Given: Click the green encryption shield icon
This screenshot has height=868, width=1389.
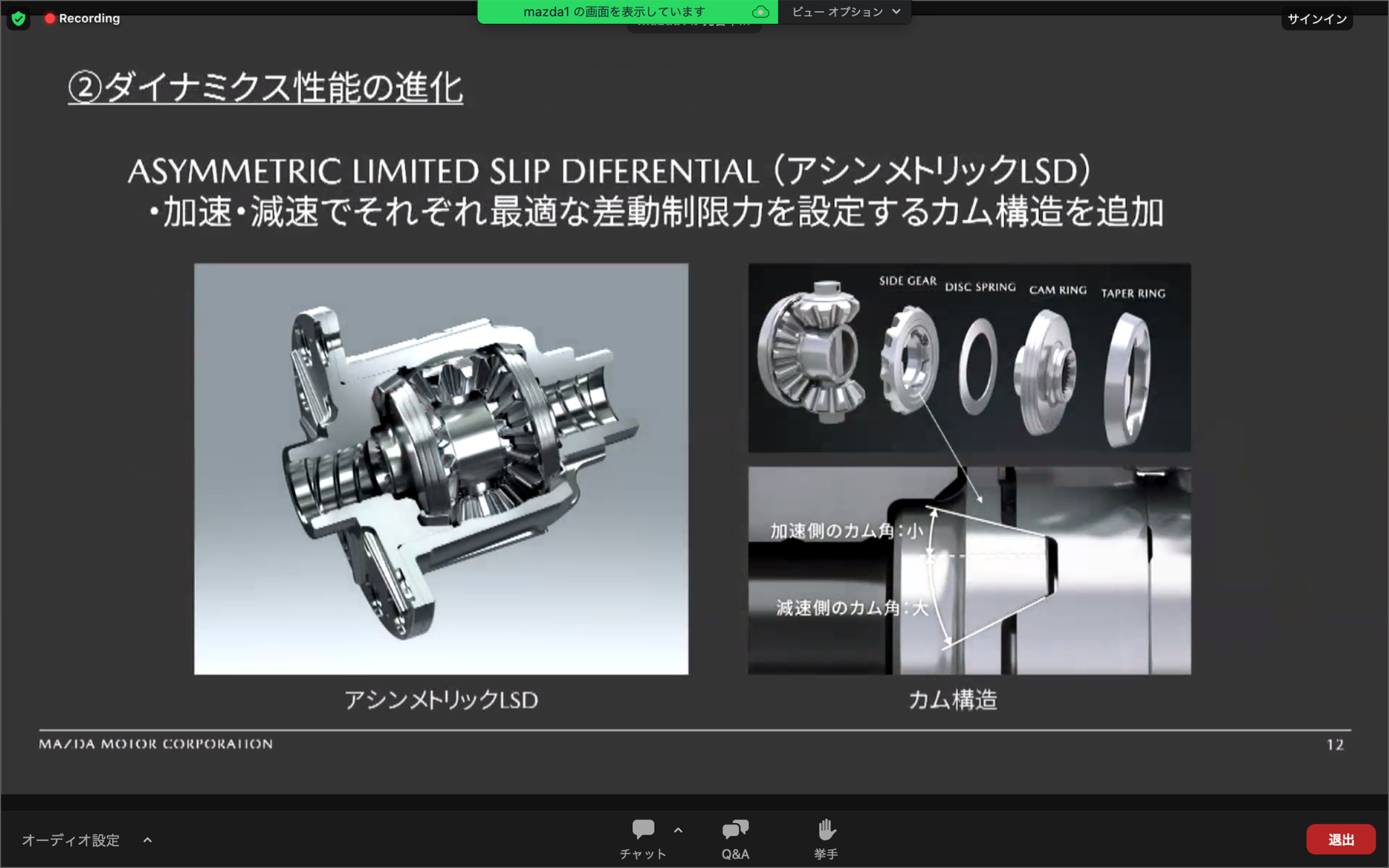Looking at the screenshot, I should pos(19,19).
